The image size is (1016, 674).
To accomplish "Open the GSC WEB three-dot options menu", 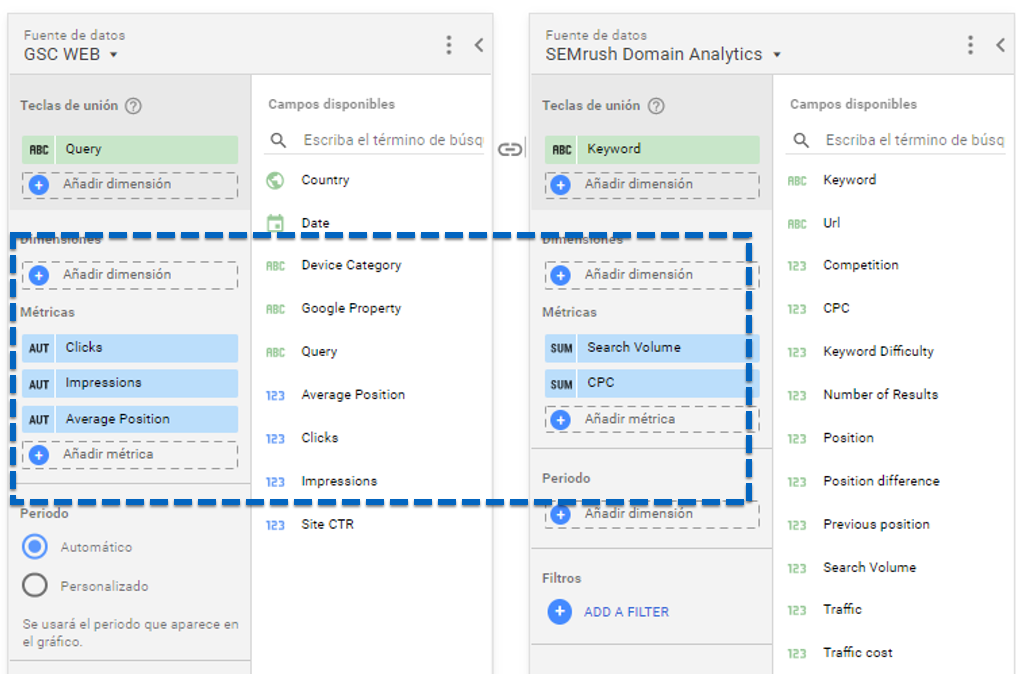I will (x=449, y=45).
